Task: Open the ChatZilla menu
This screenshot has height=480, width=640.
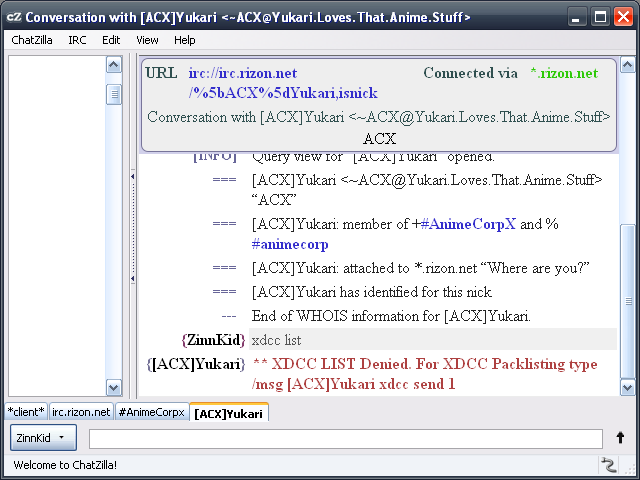Action: [32, 40]
